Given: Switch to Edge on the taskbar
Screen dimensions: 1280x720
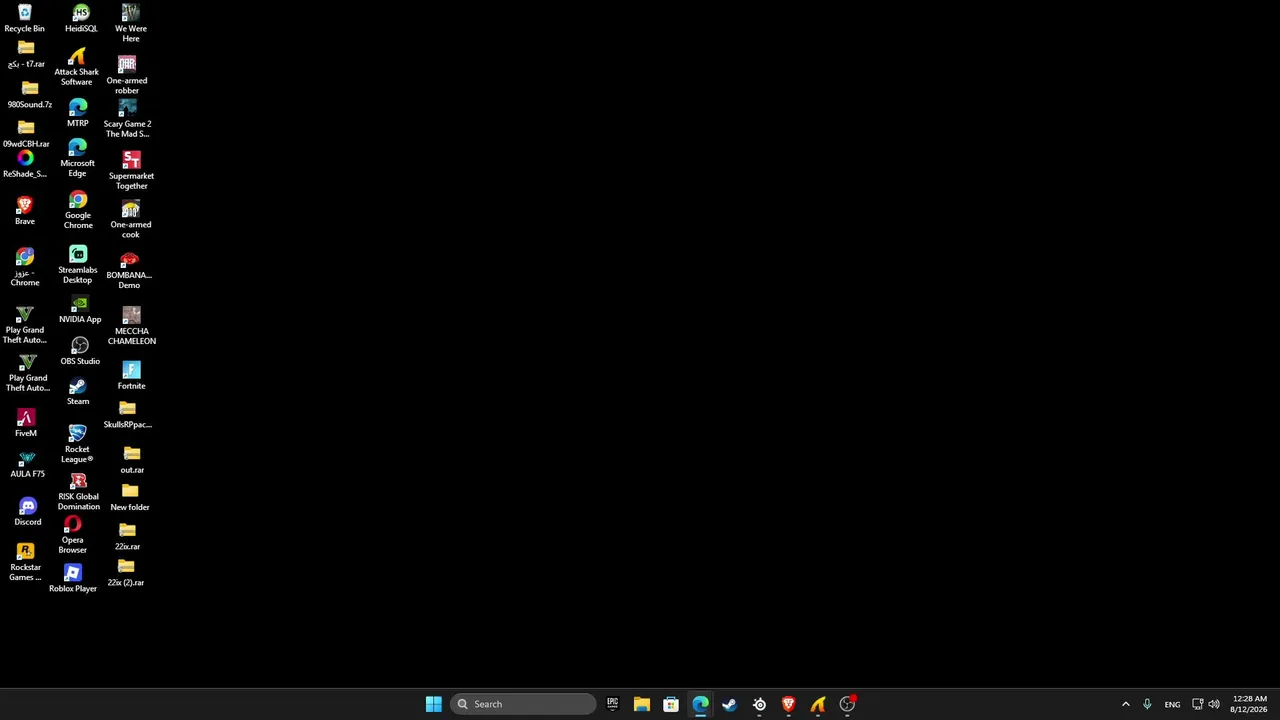Looking at the screenshot, I should click(x=700, y=704).
